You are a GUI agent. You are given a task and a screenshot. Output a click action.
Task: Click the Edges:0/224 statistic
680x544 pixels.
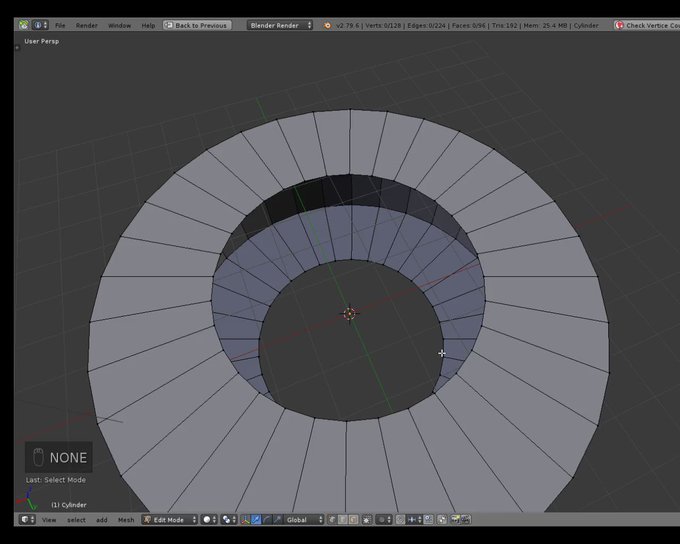coord(426,26)
